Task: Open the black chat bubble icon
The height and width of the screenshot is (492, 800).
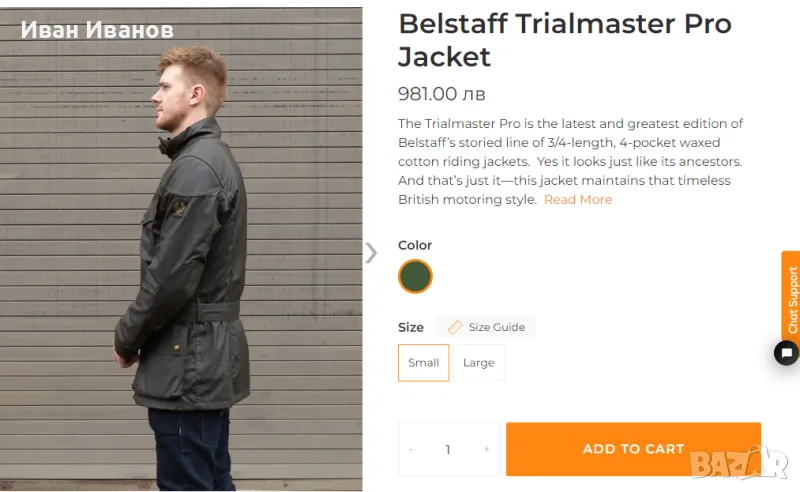Action: (787, 353)
